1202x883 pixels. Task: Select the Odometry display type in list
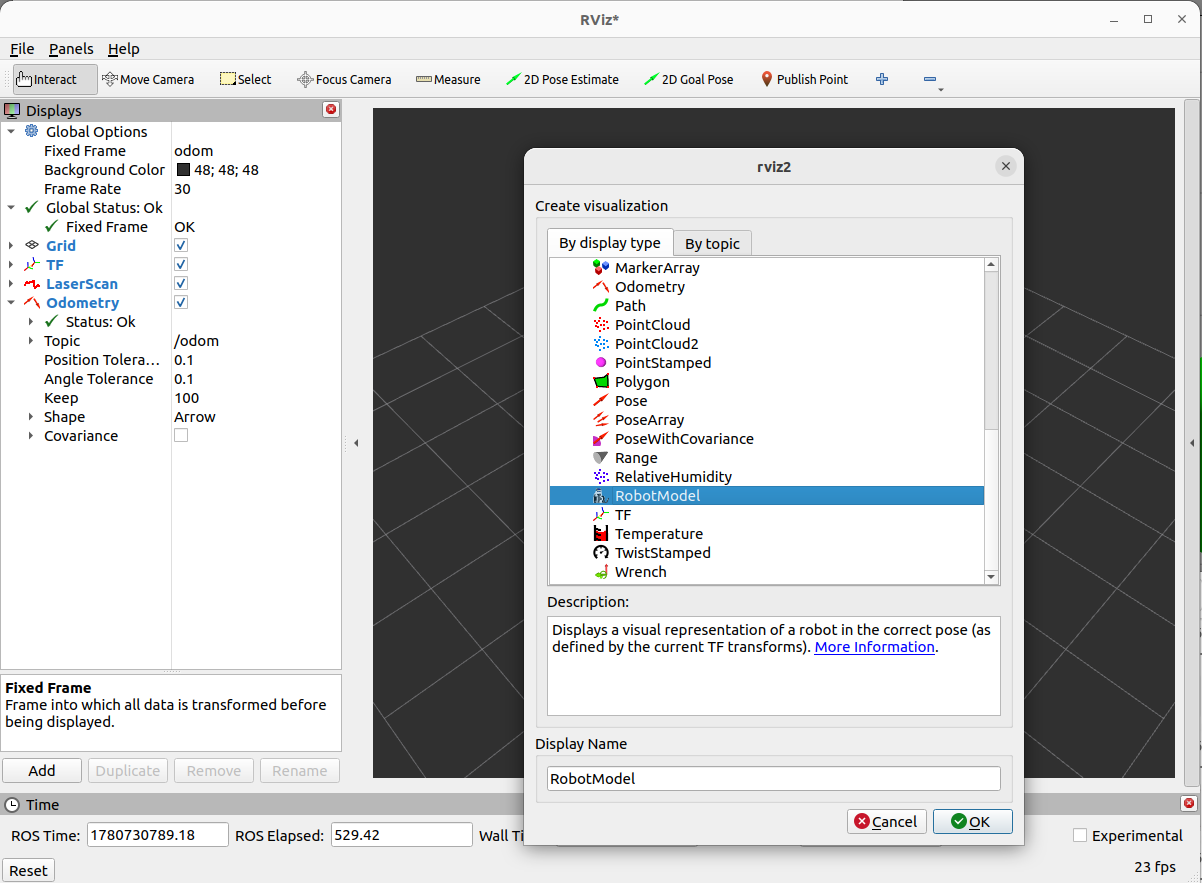coord(650,287)
